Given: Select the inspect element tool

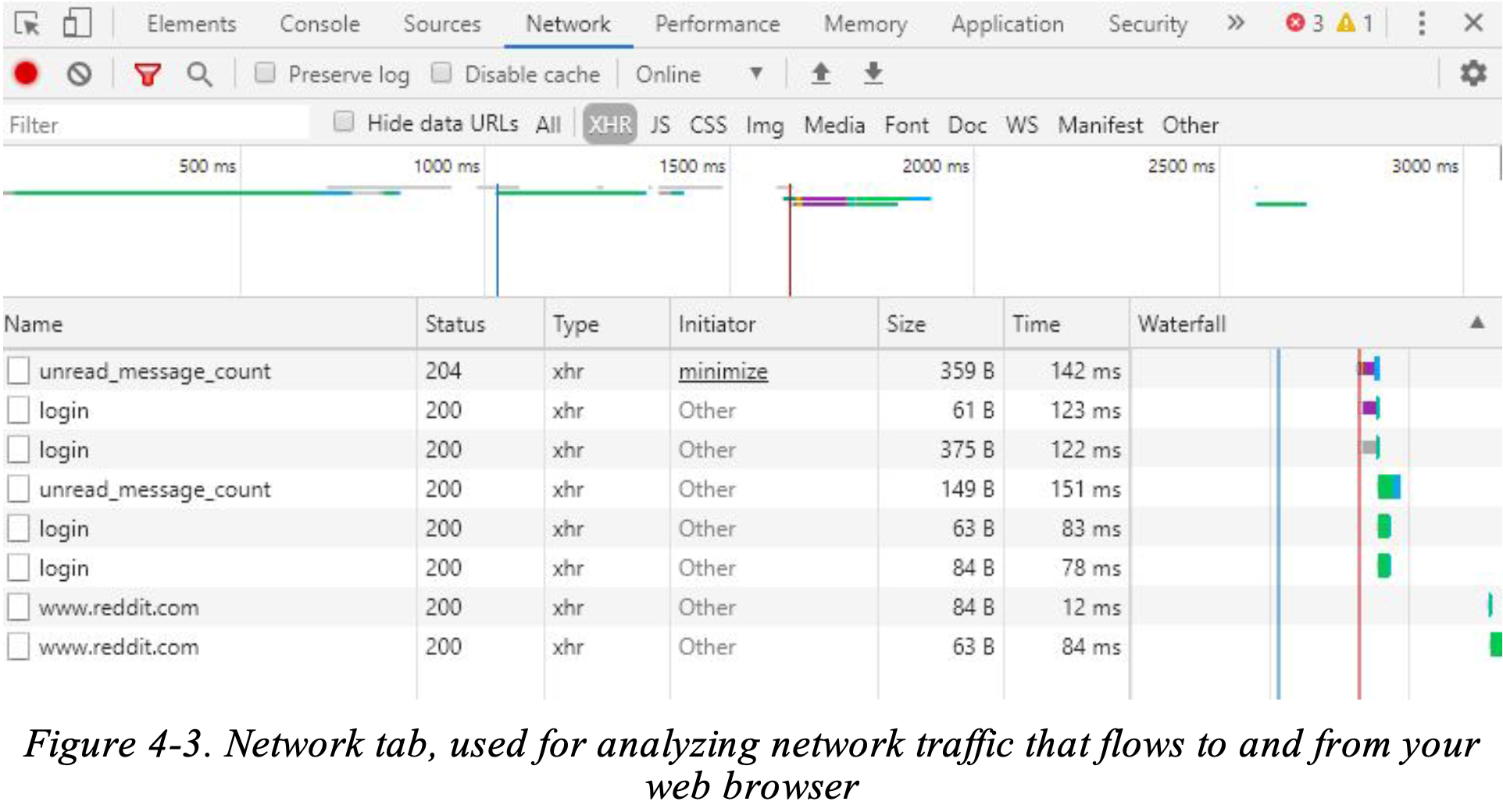Looking at the screenshot, I should [28, 23].
